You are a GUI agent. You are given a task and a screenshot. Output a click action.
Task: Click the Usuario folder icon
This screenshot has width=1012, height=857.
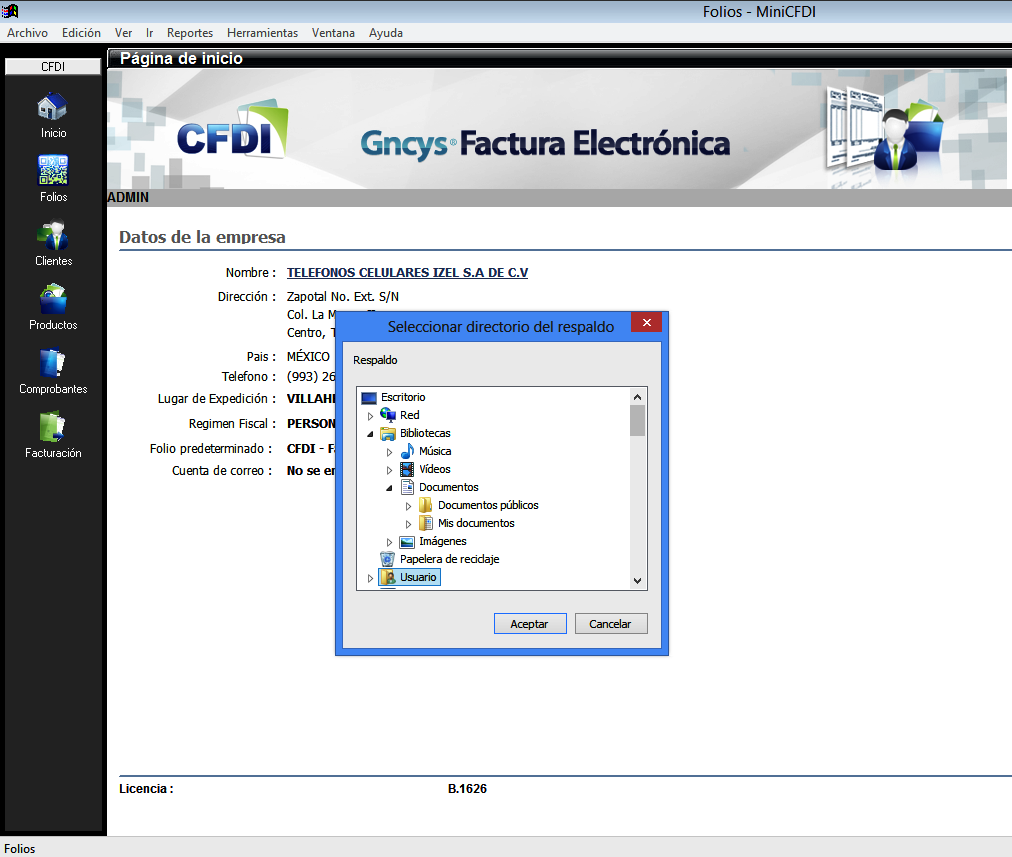coord(388,578)
